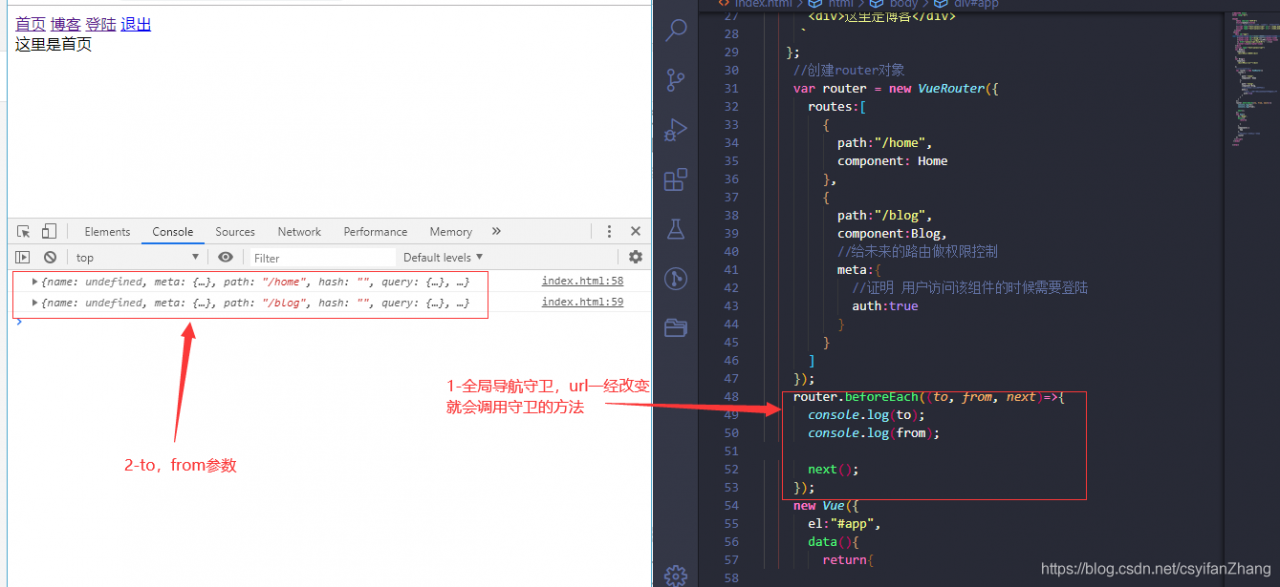Click the meta:{ line in the editor
Image resolution: width=1280 pixels, height=587 pixels.
859,270
